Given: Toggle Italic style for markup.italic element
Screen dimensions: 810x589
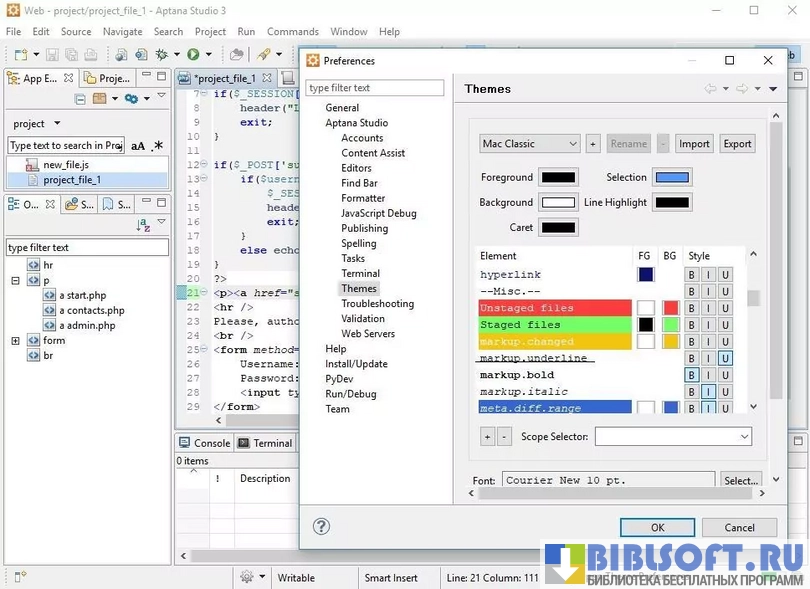Looking at the screenshot, I should tap(708, 392).
